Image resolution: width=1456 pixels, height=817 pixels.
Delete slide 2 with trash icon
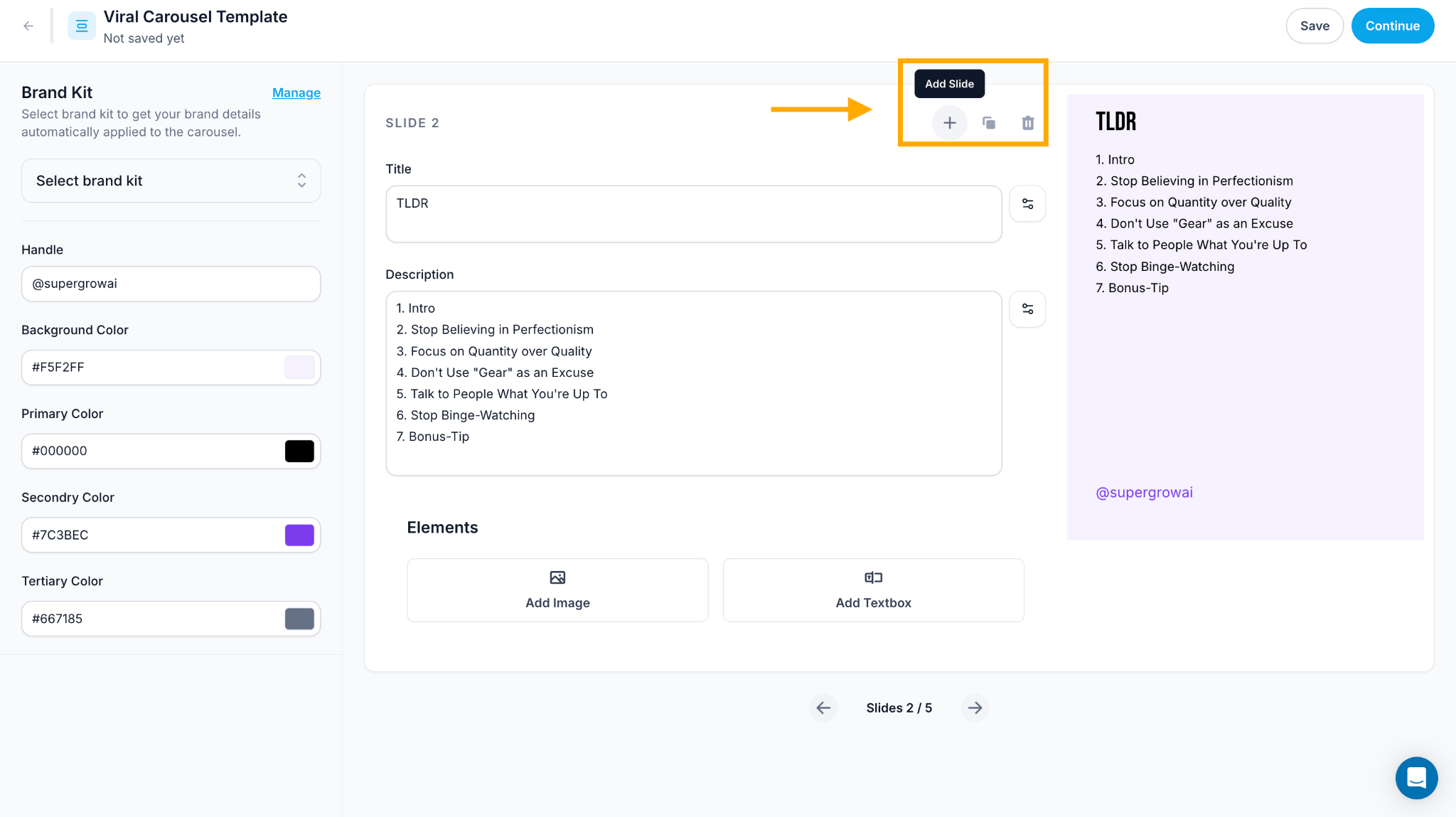(1028, 123)
